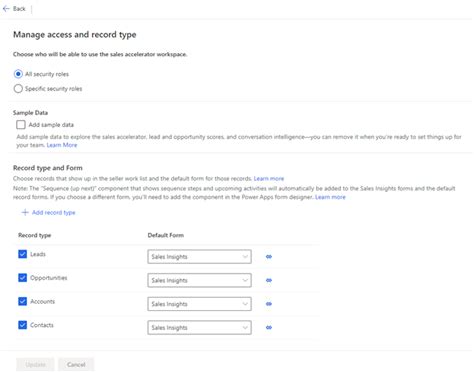Click the Back text label
The width and height of the screenshot is (474, 373).
tap(19, 9)
